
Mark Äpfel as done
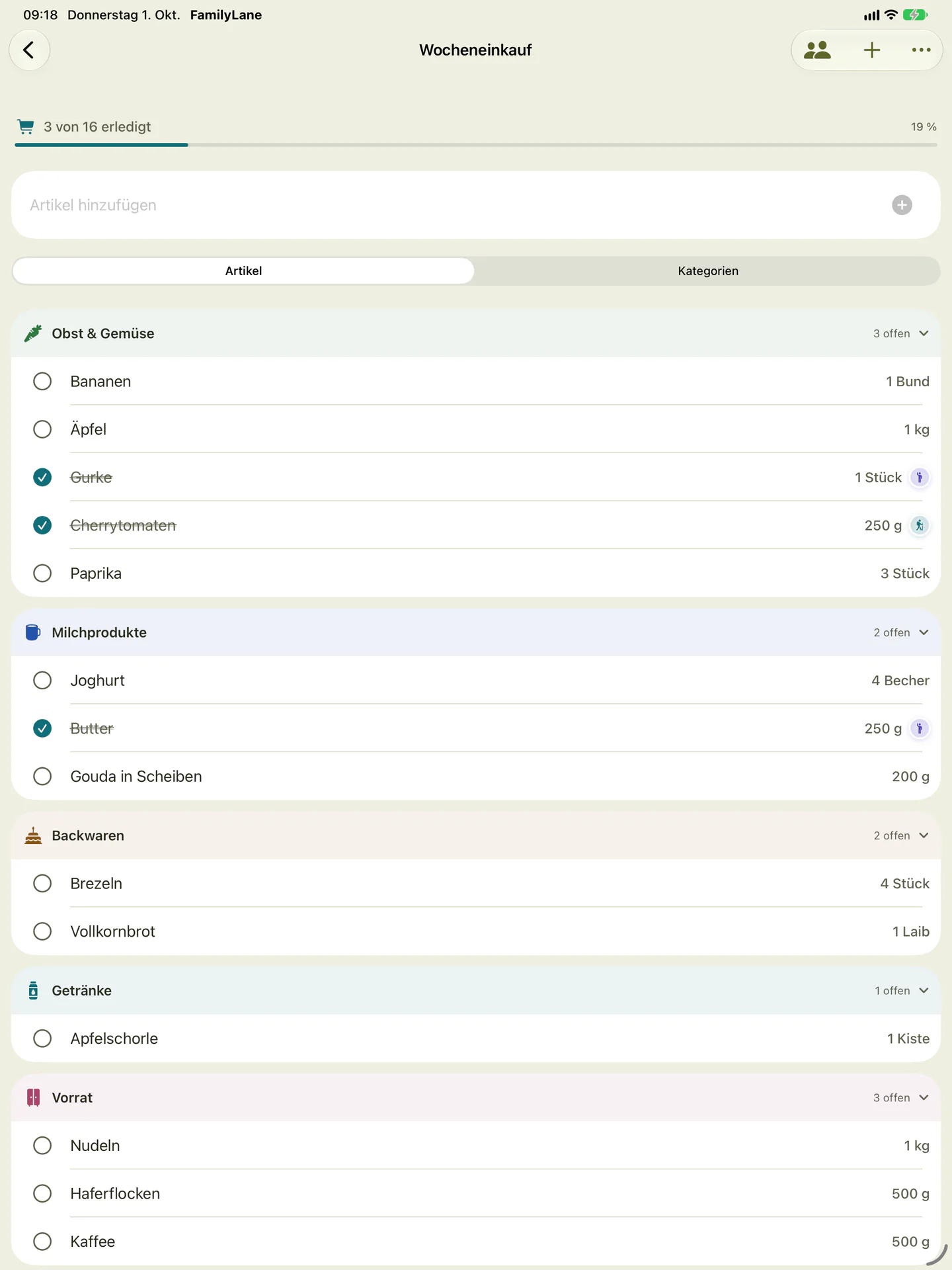pos(42,429)
